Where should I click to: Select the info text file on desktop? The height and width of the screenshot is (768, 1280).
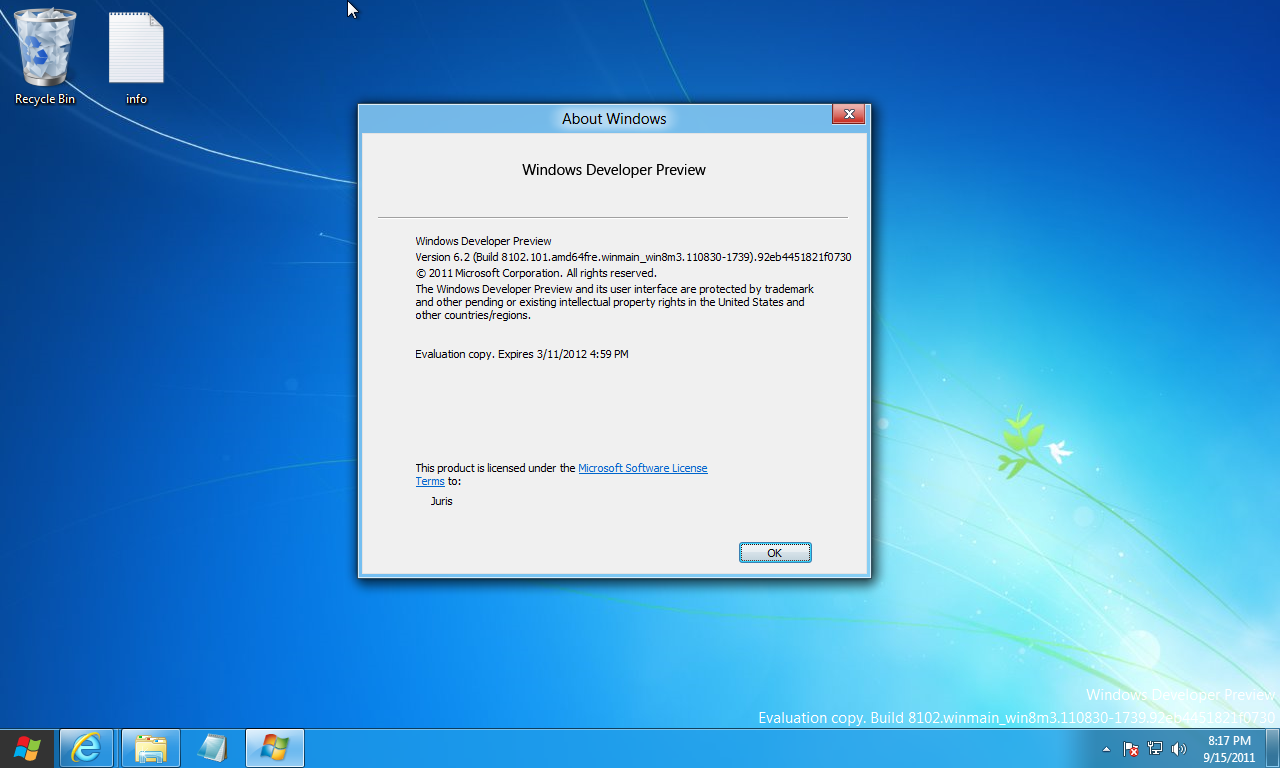pos(136,56)
